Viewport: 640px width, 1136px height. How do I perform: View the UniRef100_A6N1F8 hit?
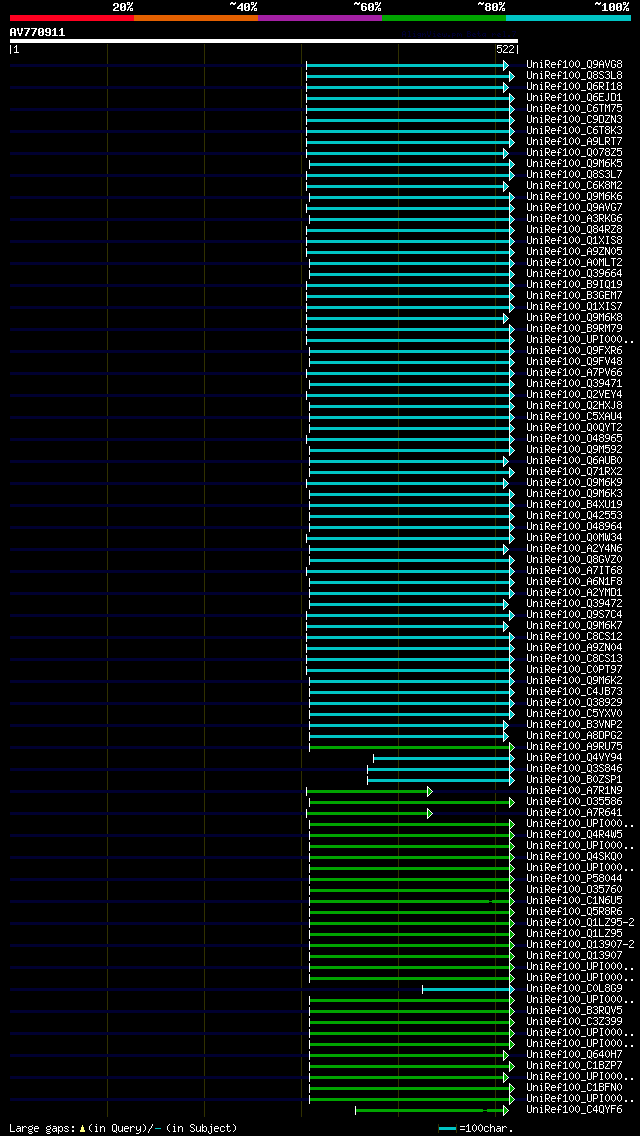(x=574, y=581)
